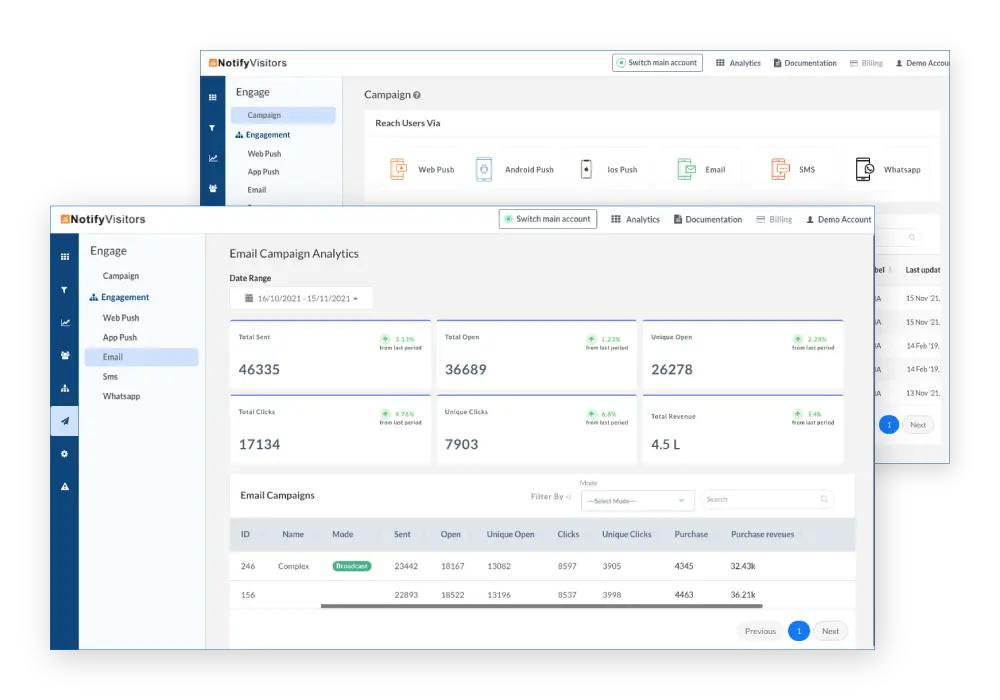This screenshot has height=700, width=1000.
Task: Open Analytics in the front window top bar
Action: (x=635, y=220)
